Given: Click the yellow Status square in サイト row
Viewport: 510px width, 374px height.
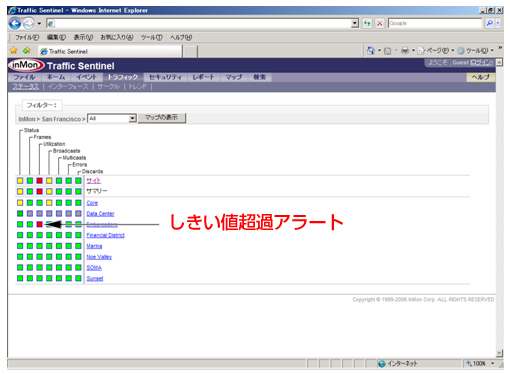Looking at the screenshot, I should tap(20, 181).
